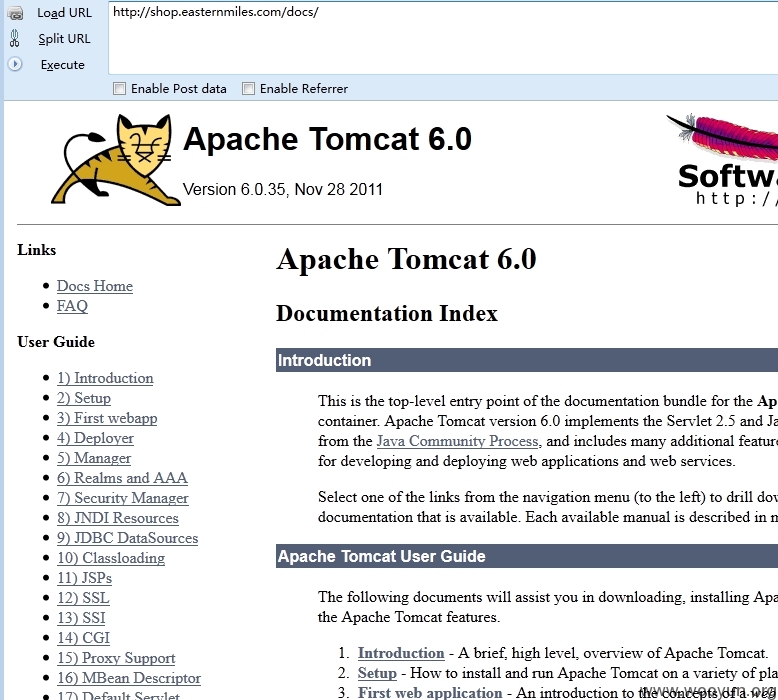
Task: Click the Execute play icon
Action: pos(15,64)
